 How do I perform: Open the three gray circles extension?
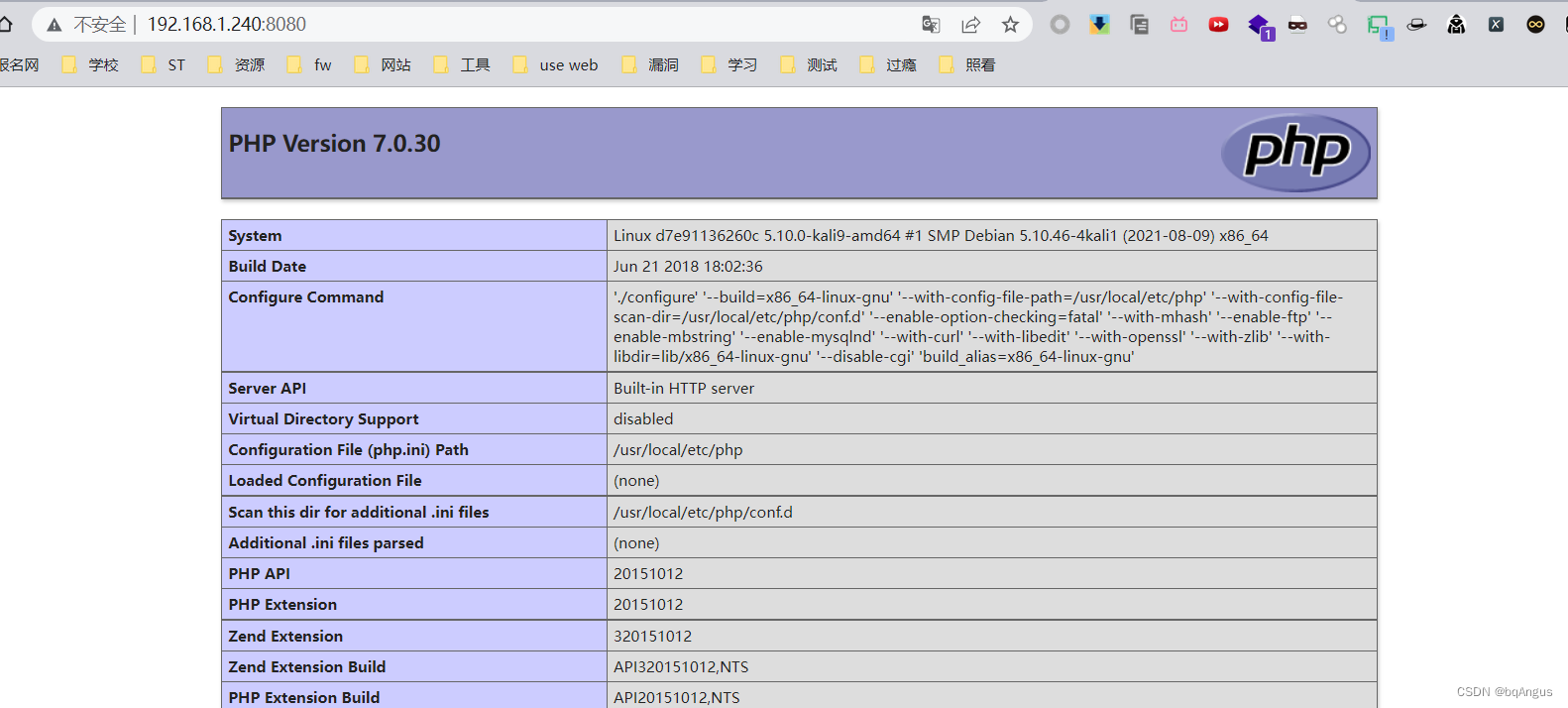click(1337, 25)
